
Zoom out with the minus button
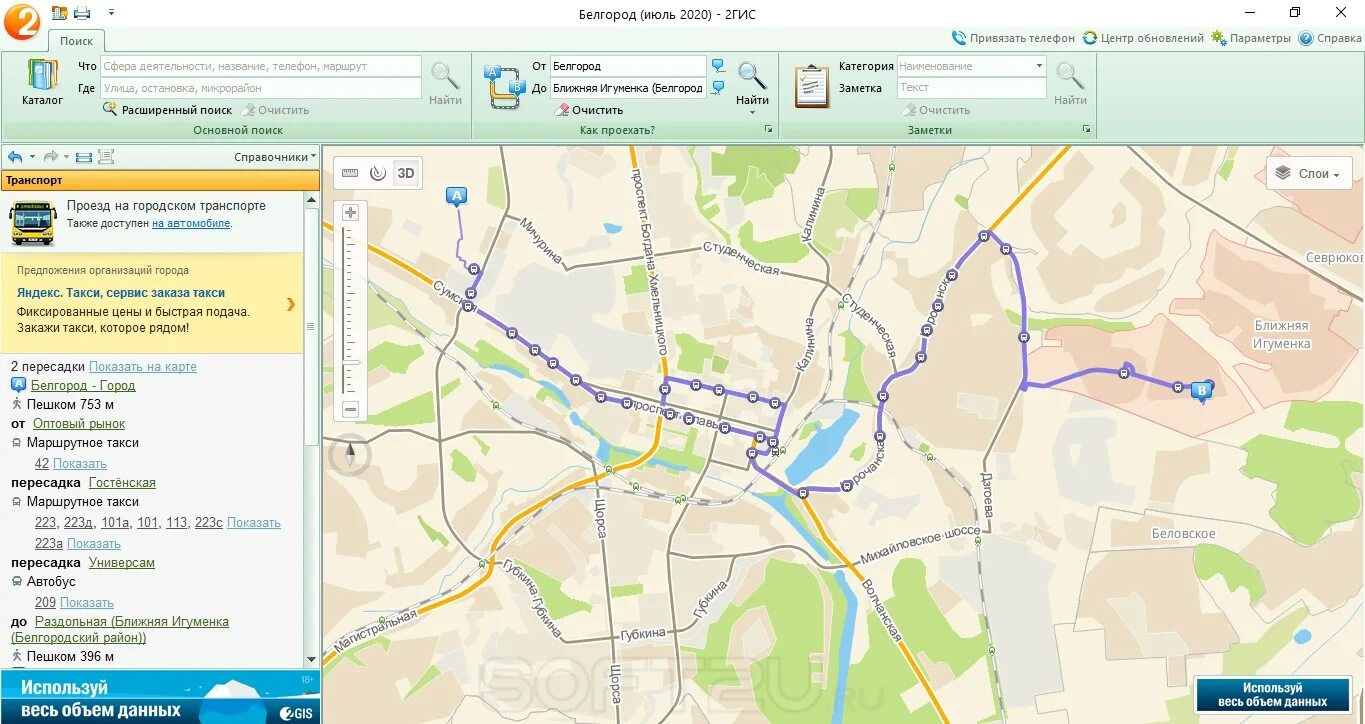click(350, 409)
